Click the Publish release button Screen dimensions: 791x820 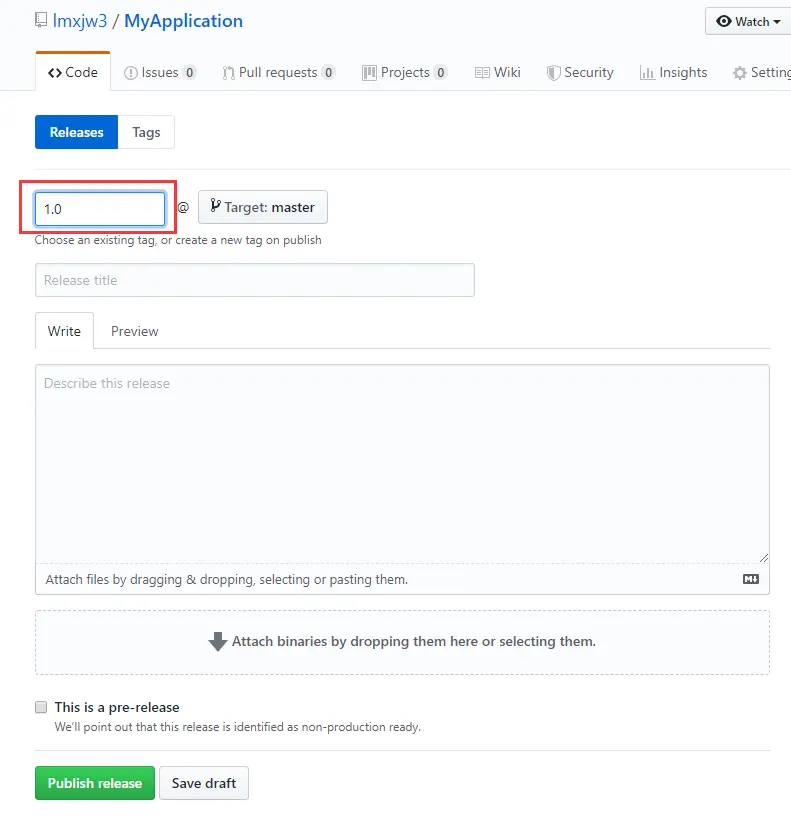coord(95,783)
